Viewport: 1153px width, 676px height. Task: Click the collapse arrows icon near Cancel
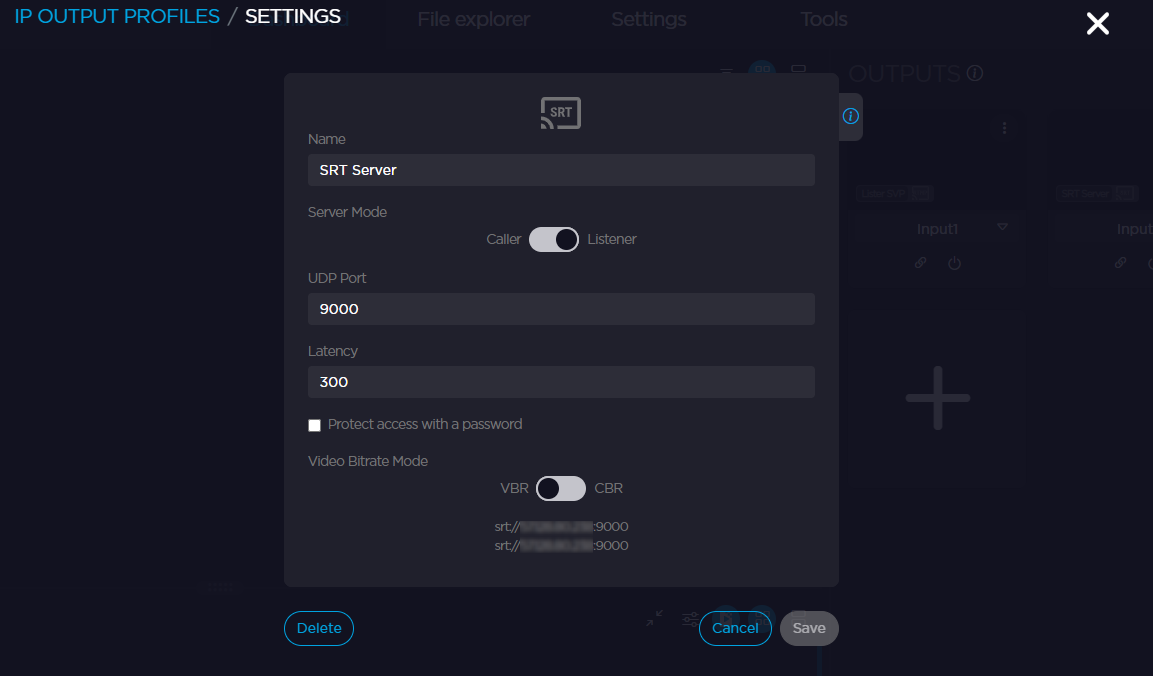click(654, 618)
